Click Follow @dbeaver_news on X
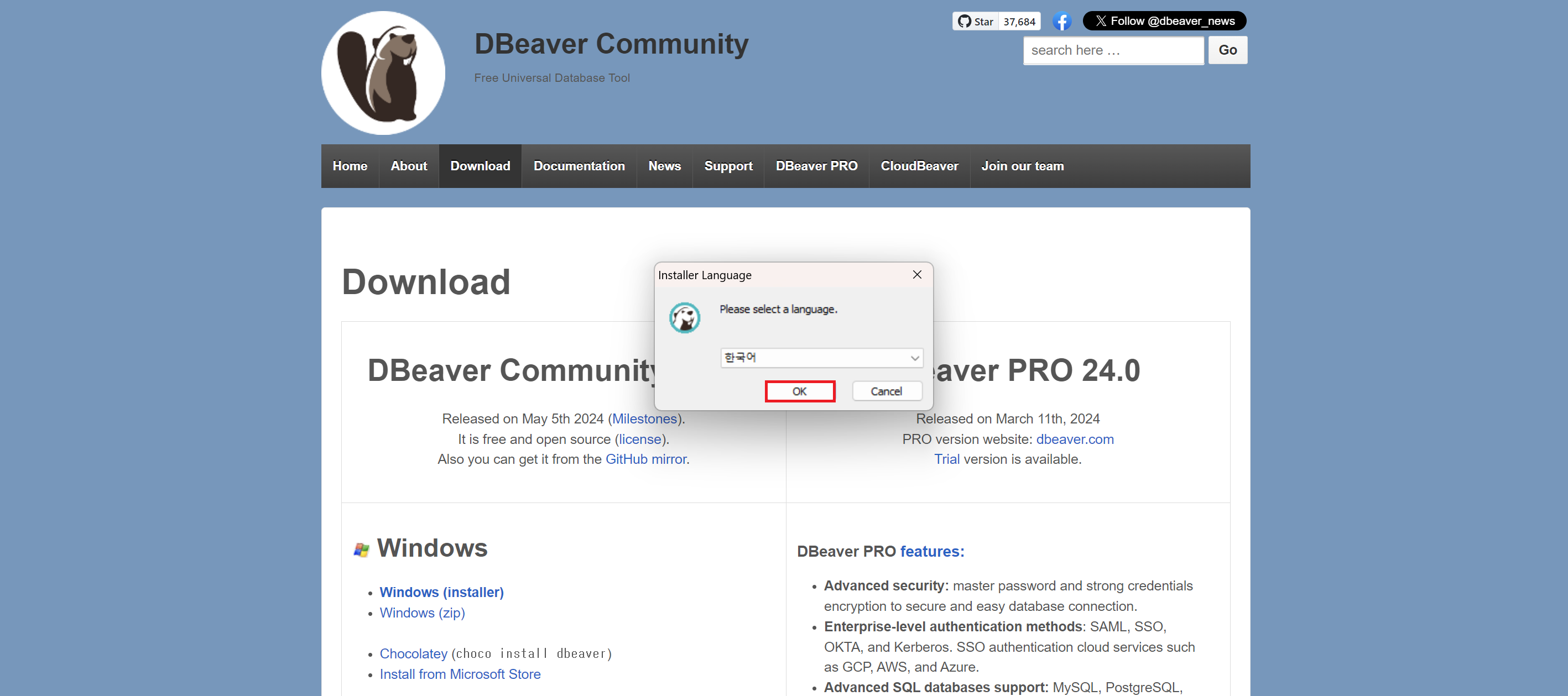 click(1163, 20)
